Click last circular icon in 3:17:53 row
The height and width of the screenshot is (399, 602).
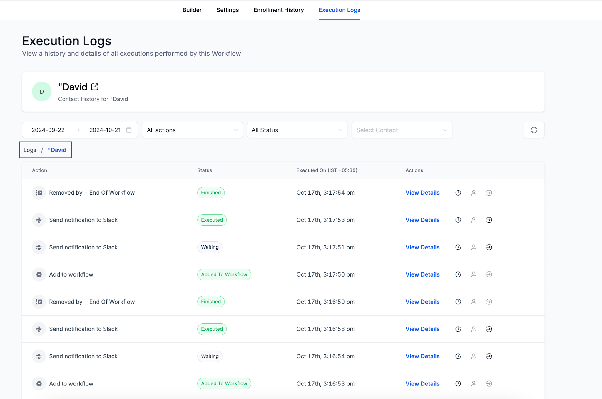click(489, 220)
